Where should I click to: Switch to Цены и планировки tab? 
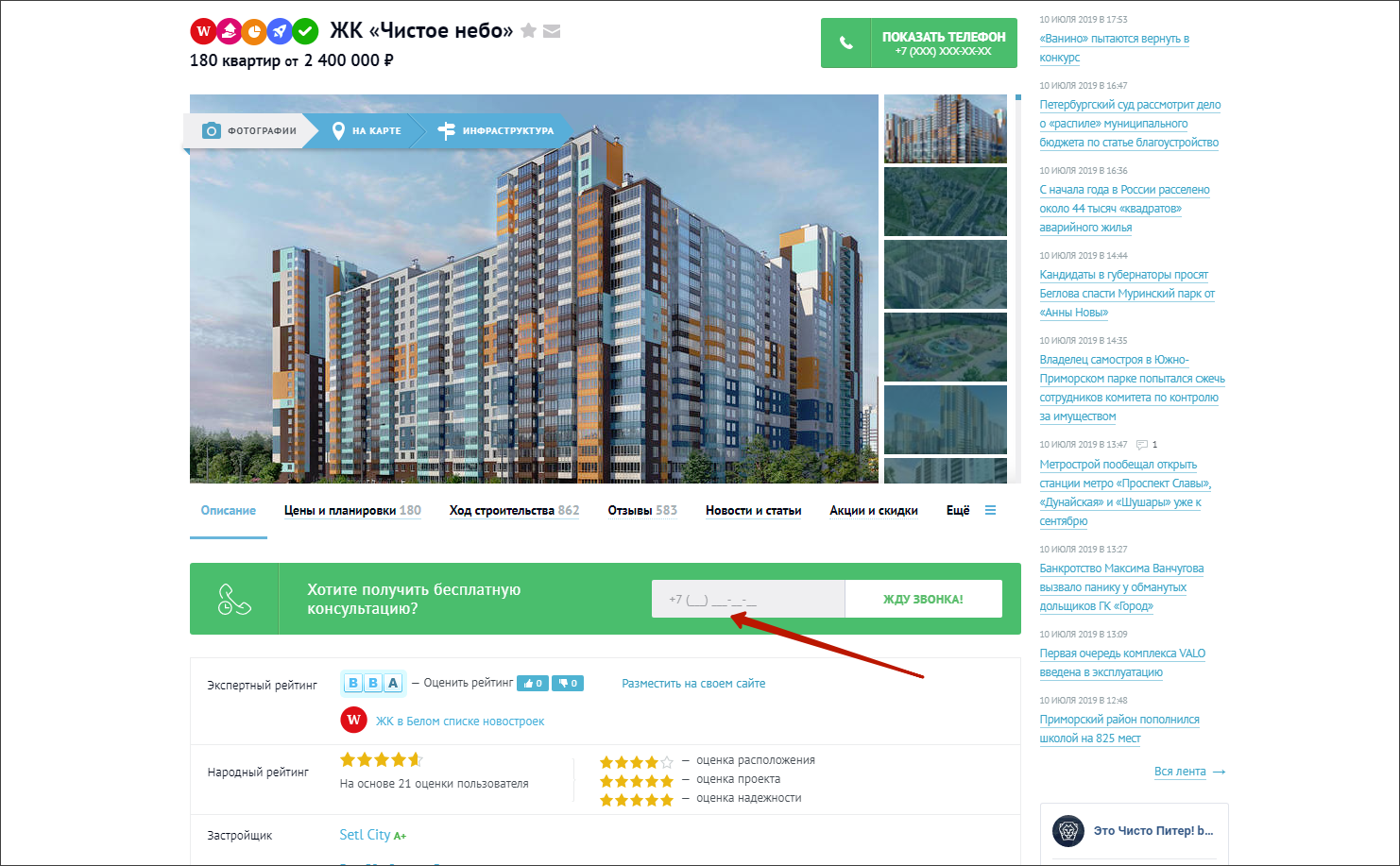(x=352, y=510)
